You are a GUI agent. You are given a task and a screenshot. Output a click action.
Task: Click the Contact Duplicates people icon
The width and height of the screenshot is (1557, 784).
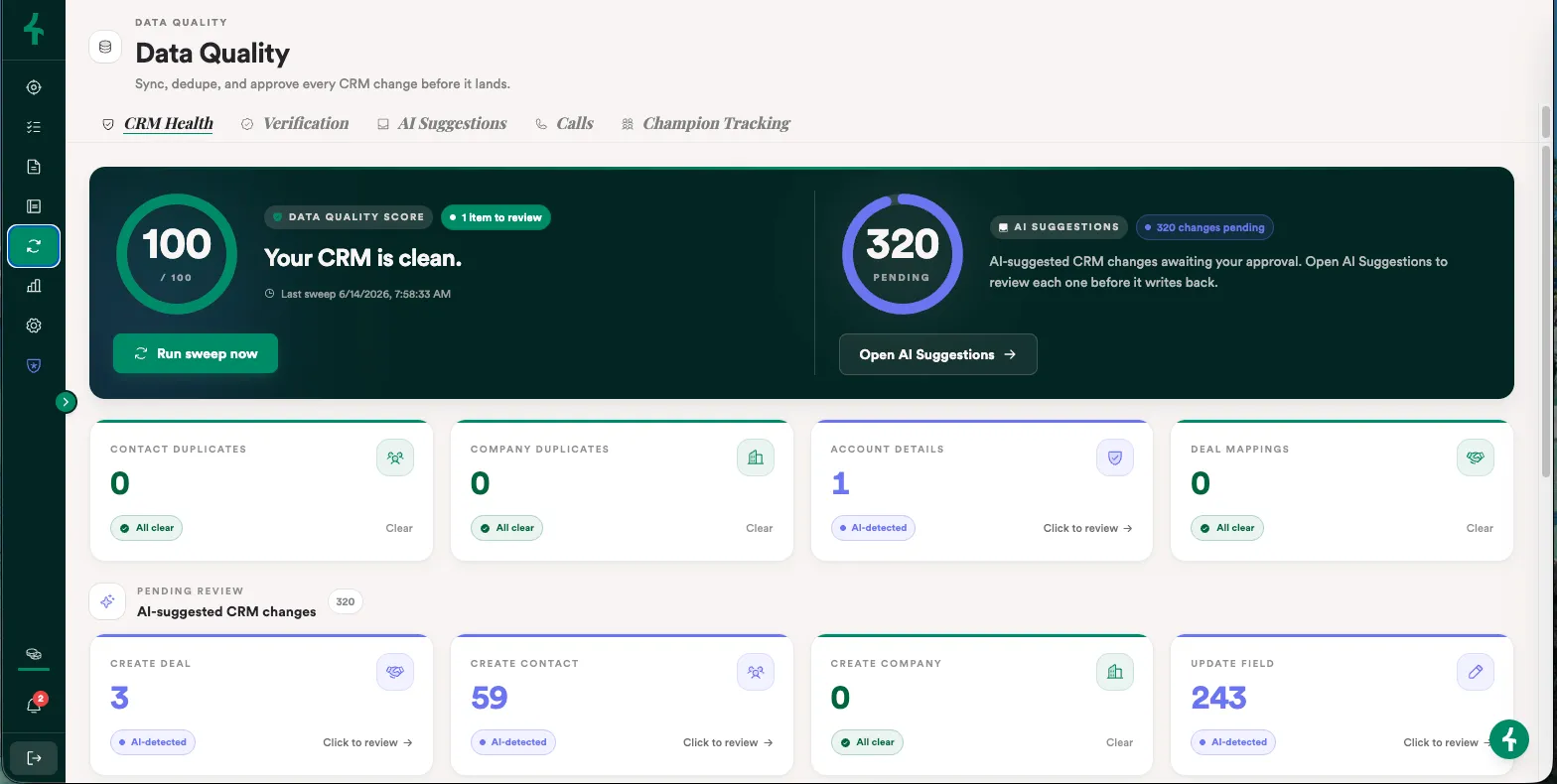395,457
